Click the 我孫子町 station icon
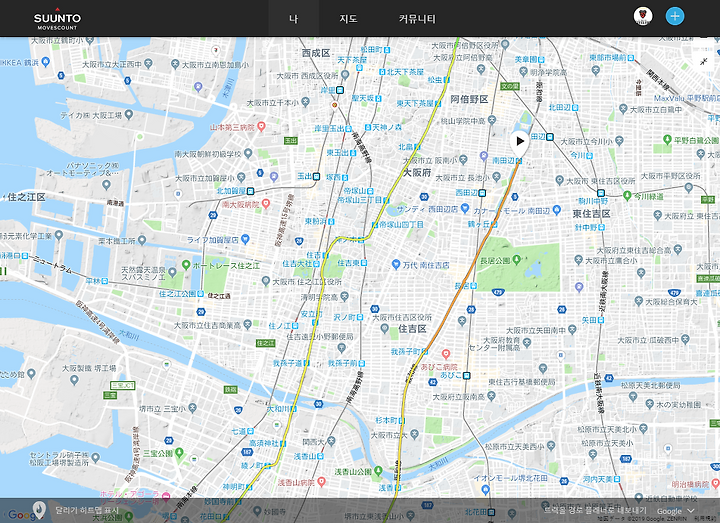Screen dimensions: 720x523 pos(425,351)
